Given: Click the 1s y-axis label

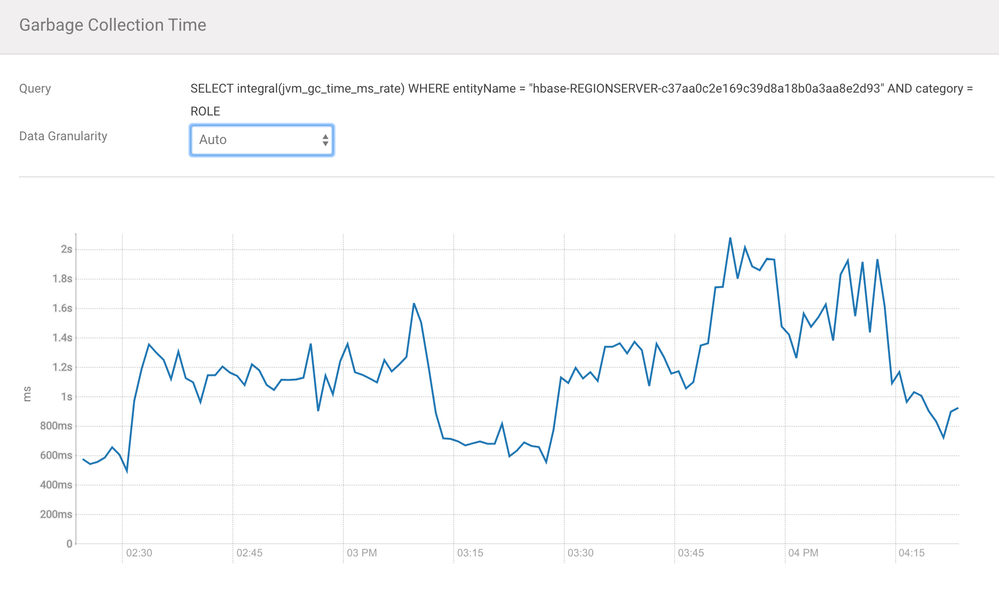Looking at the screenshot, I should pyautogui.click(x=66, y=397).
